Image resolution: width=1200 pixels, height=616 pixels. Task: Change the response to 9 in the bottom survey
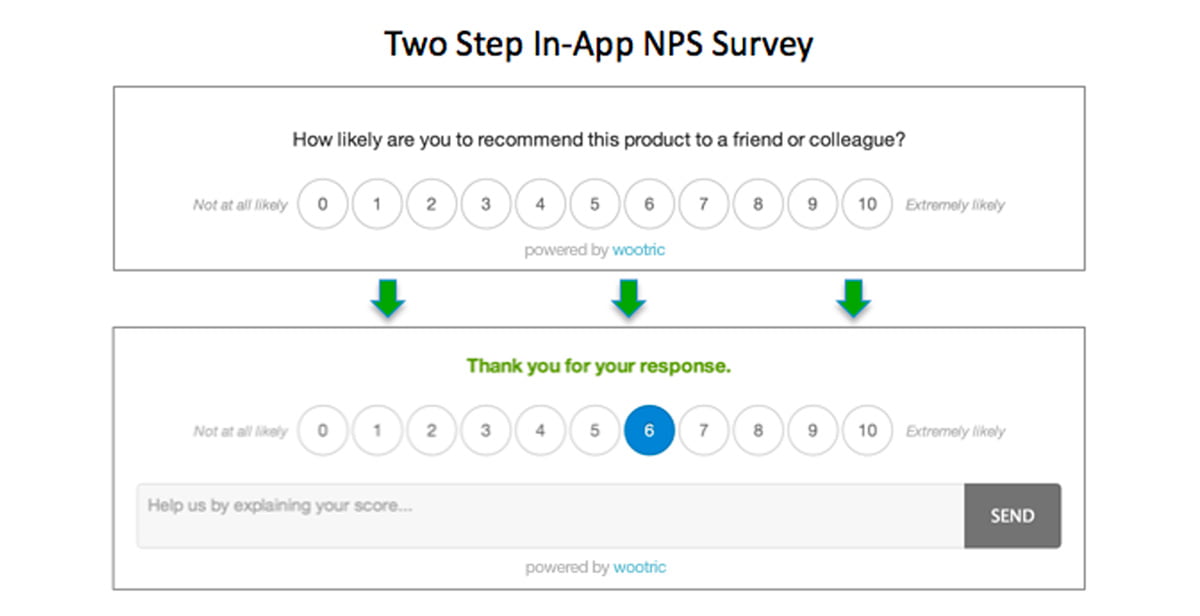click(x=813, y=431)
